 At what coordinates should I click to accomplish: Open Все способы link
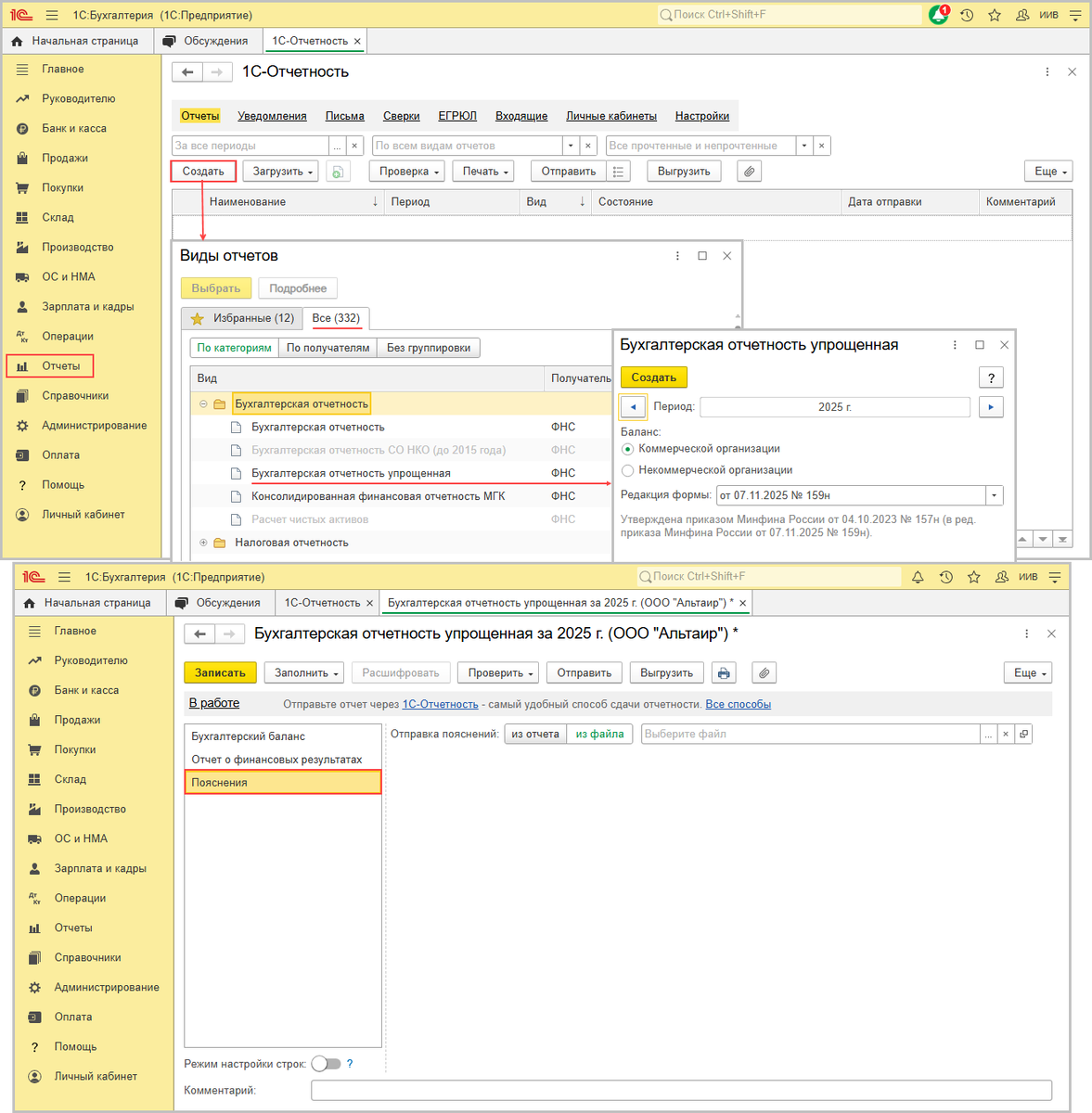point(739,704)
